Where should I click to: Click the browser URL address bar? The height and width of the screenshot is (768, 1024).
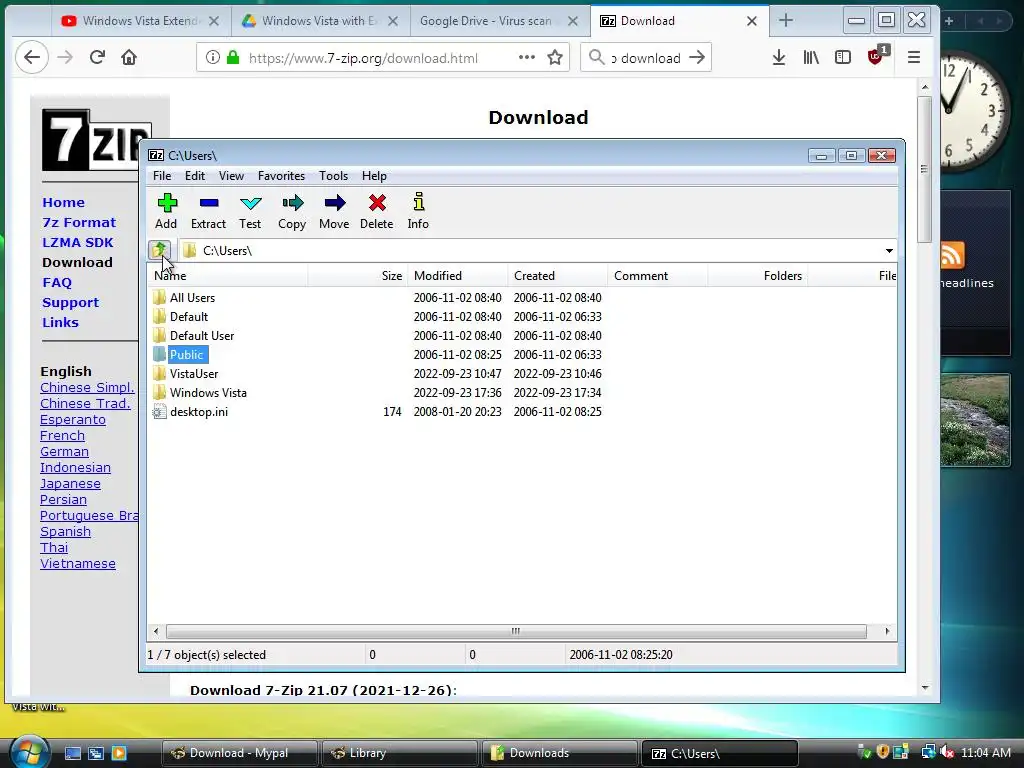pos(382,57)
